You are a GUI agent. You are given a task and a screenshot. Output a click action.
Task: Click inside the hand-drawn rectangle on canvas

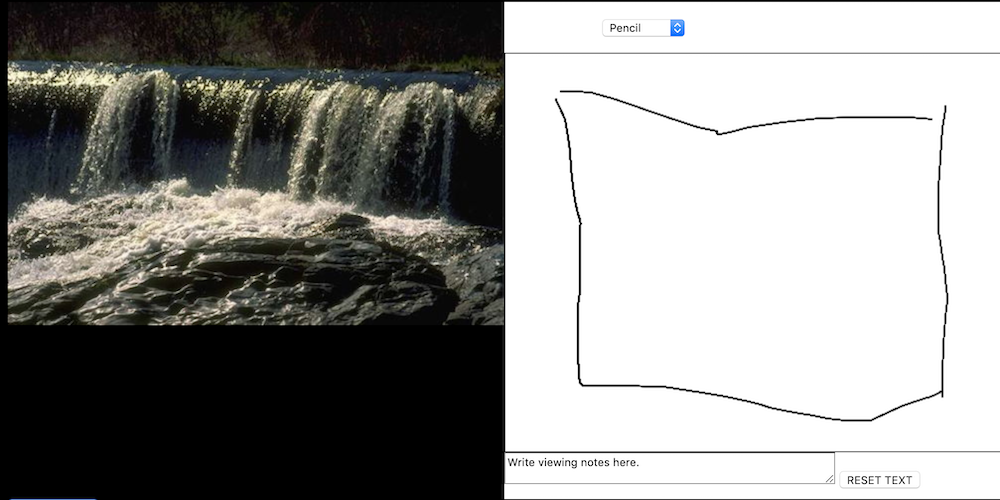coord(759,255)
